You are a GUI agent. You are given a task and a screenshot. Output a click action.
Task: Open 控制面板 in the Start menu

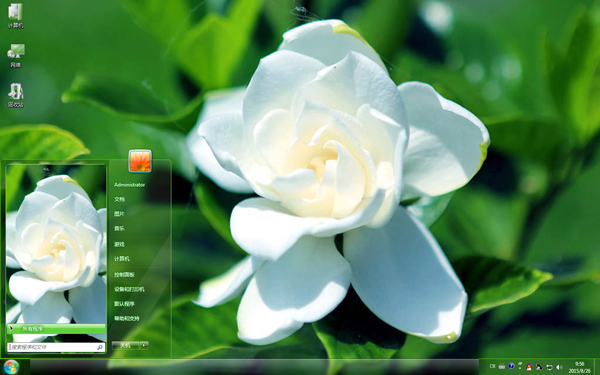pos(124,275)
